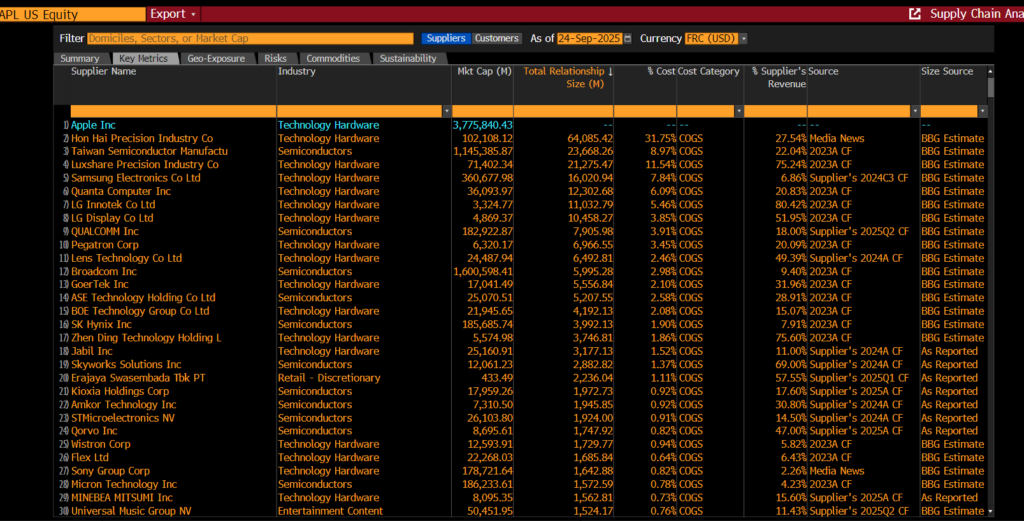This screenshot has width=1024, height=521.
Task: Open the calendar picker next to the date
Action: click(x=627, y=39)
